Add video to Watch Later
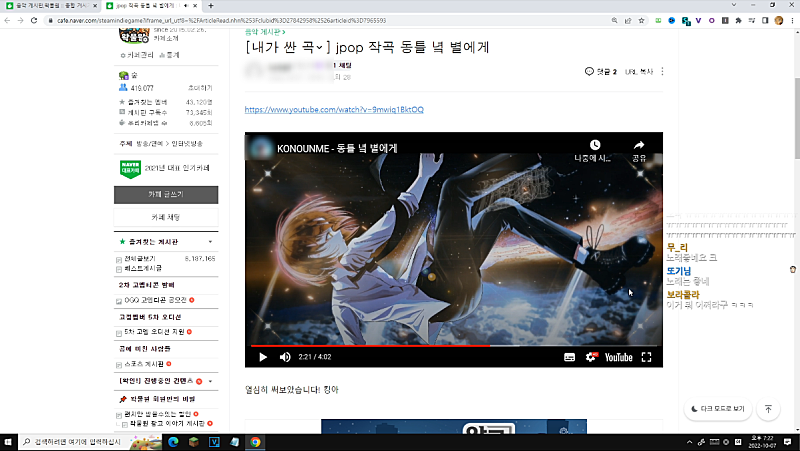The width and height of the screenshot is (800, 451). pos(594,151)
